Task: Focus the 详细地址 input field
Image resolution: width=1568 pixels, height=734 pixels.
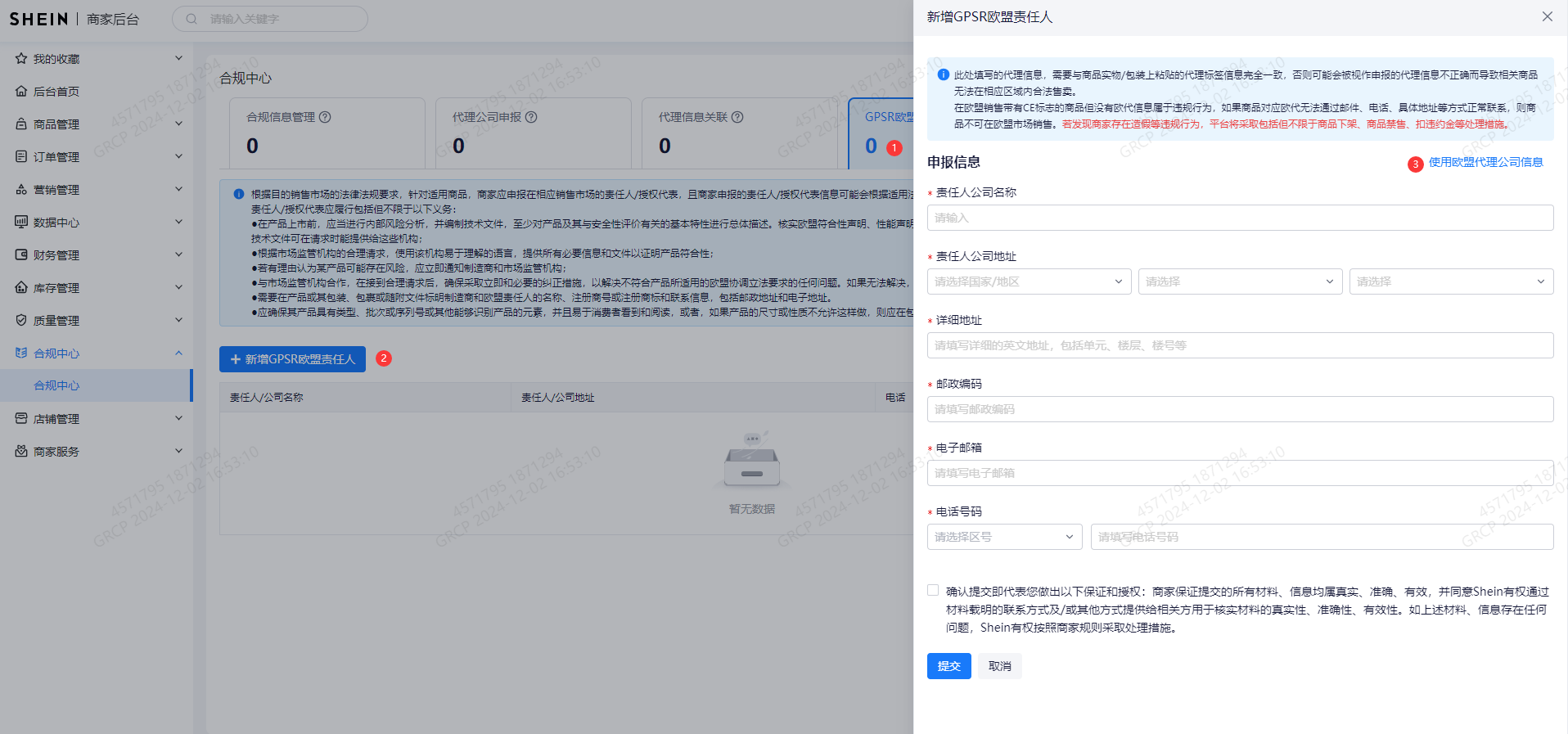Action: [x=1240, y=345]
